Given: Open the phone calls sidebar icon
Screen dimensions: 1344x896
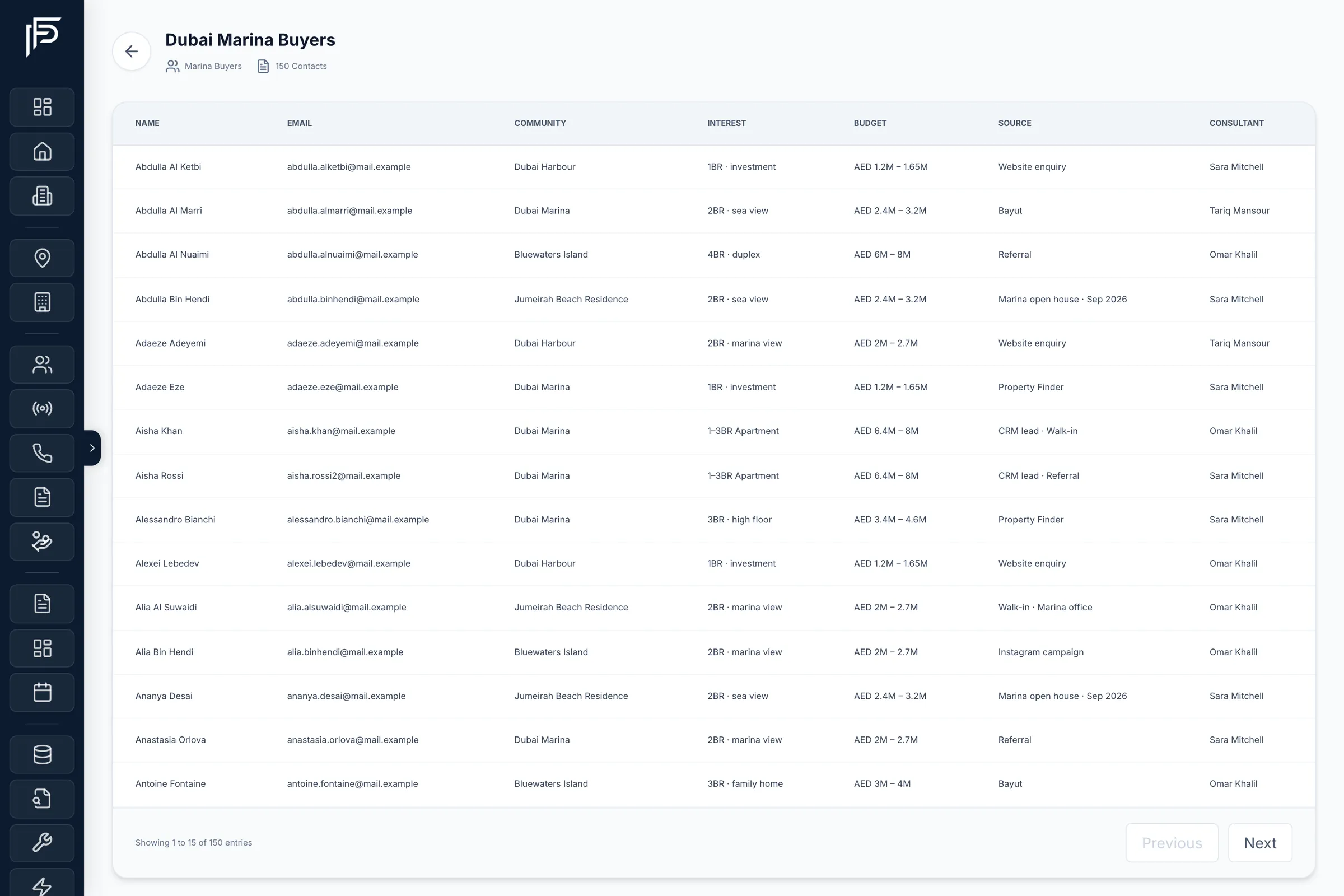Looking at the screenshot, I should coord(43,453).
